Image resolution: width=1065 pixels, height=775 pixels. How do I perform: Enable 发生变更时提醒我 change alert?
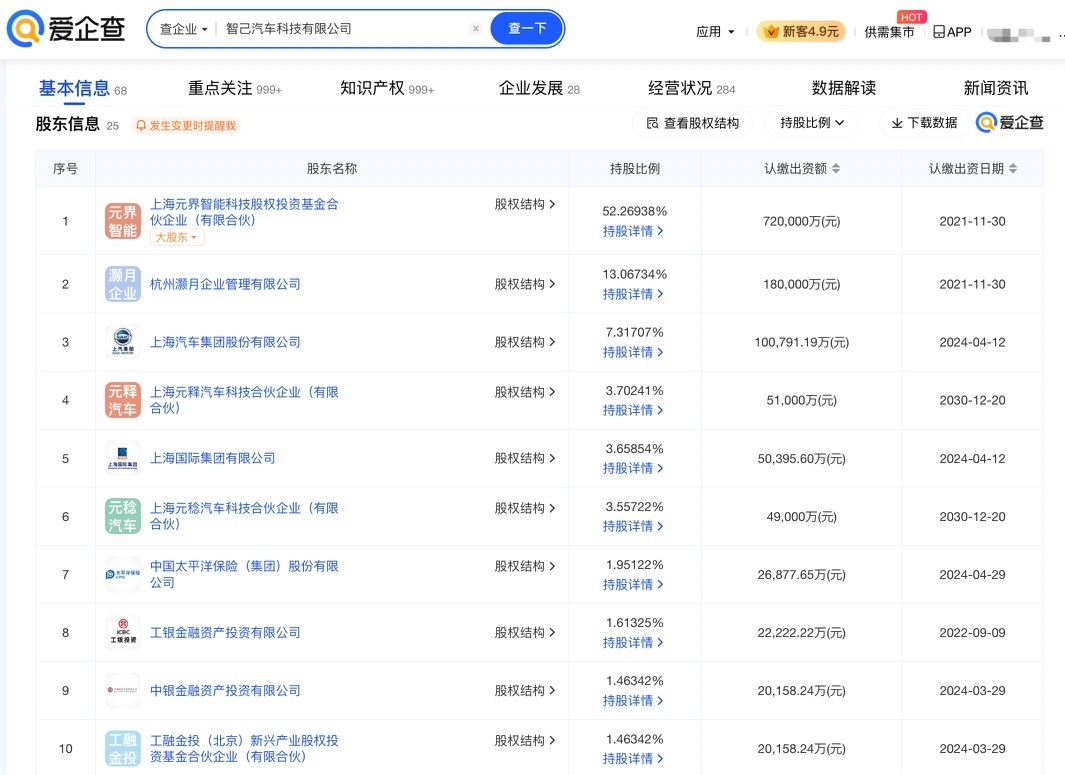pyautogui.click(x=185, y=126)
